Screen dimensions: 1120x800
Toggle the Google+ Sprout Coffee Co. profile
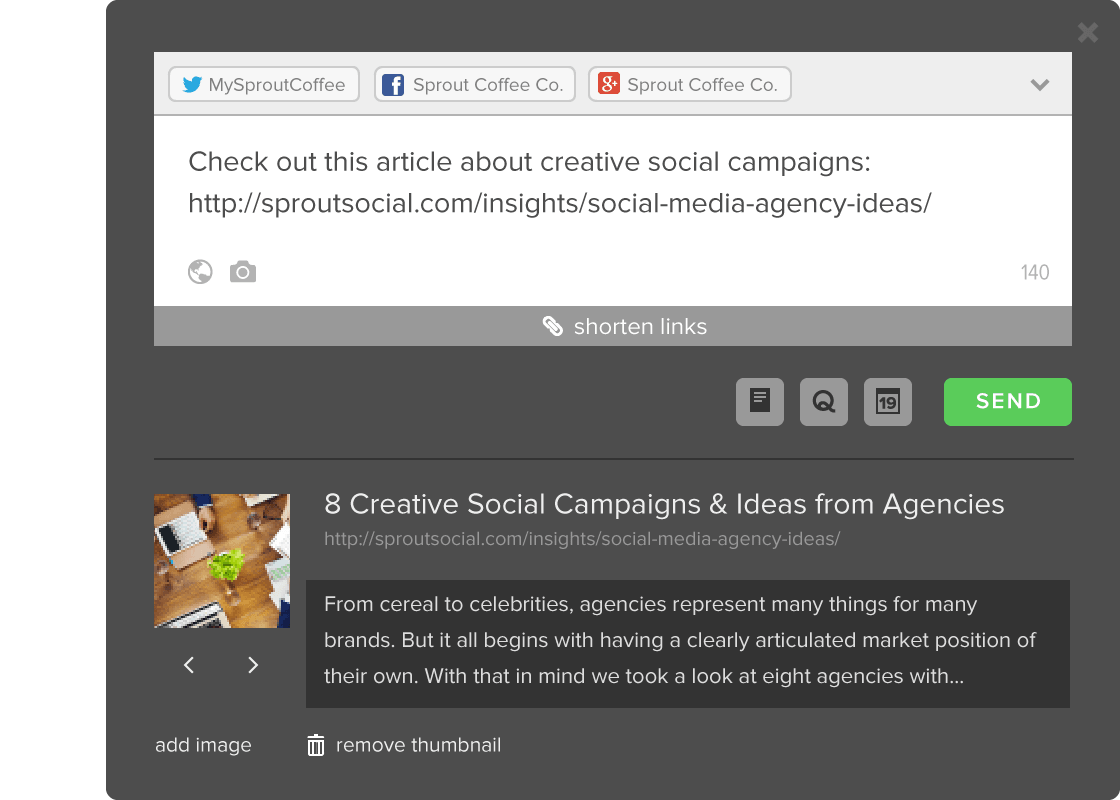[690, 84]
